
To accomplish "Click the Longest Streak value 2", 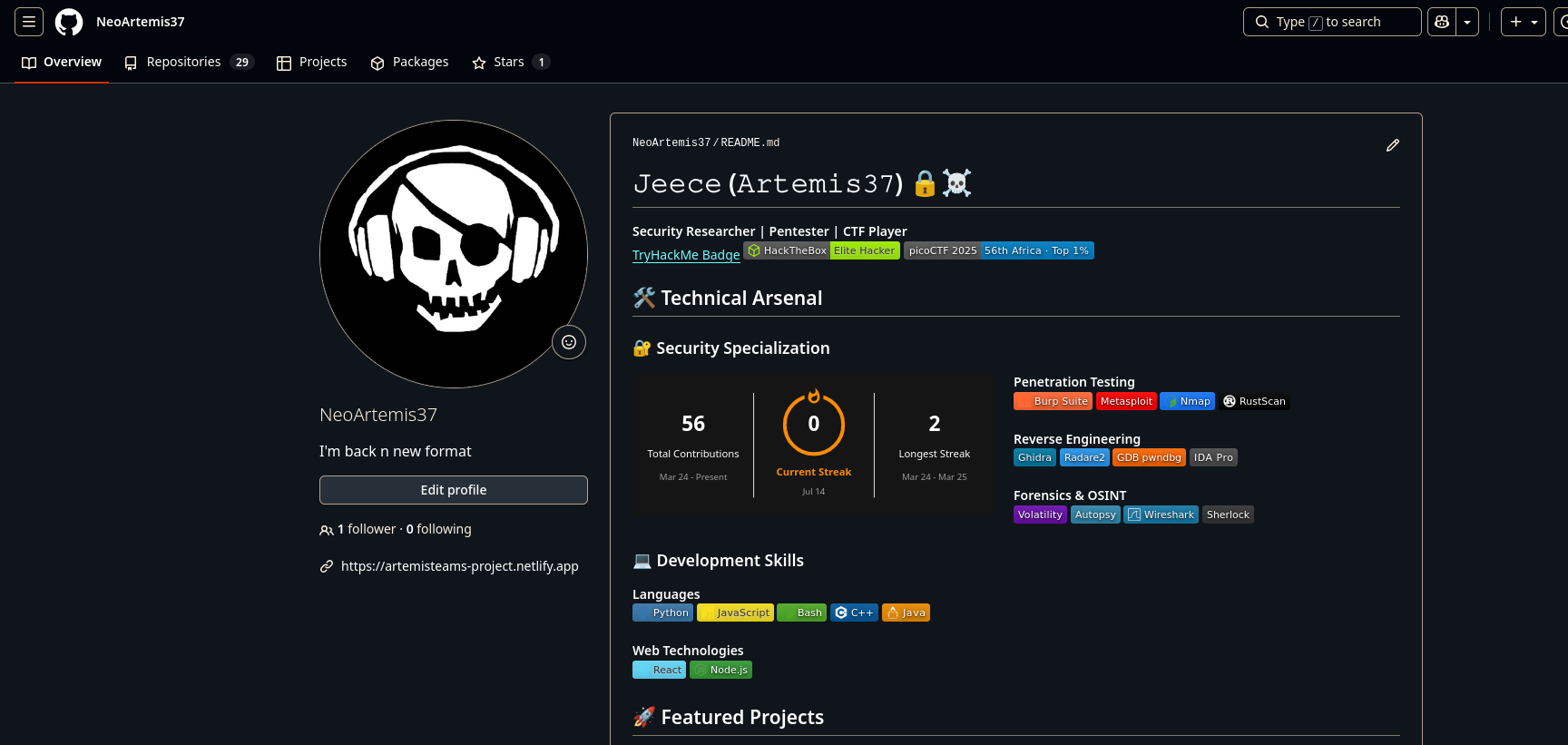I will tap(935, 424).
